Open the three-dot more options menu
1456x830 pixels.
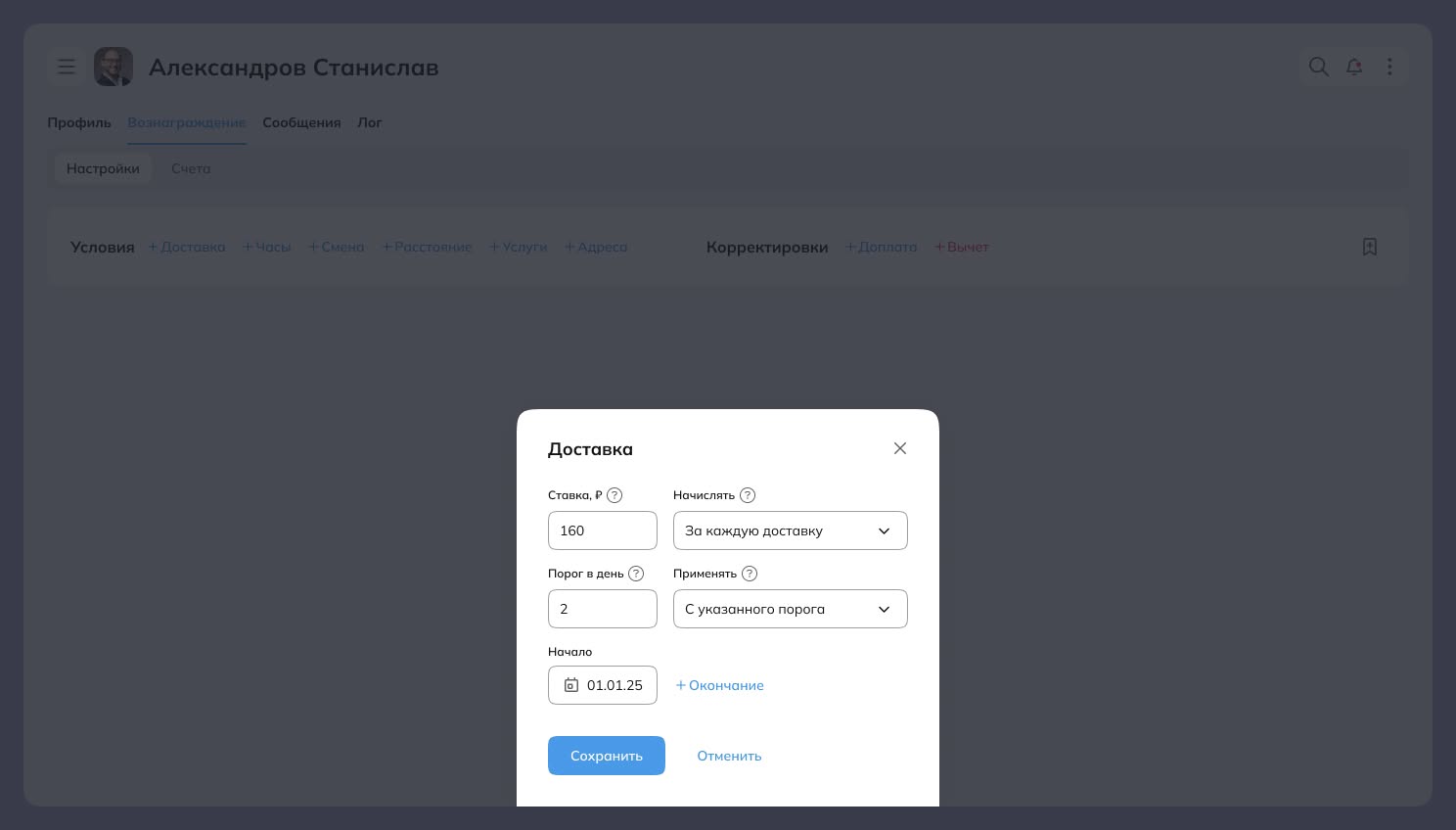(x=1389, y=67)
